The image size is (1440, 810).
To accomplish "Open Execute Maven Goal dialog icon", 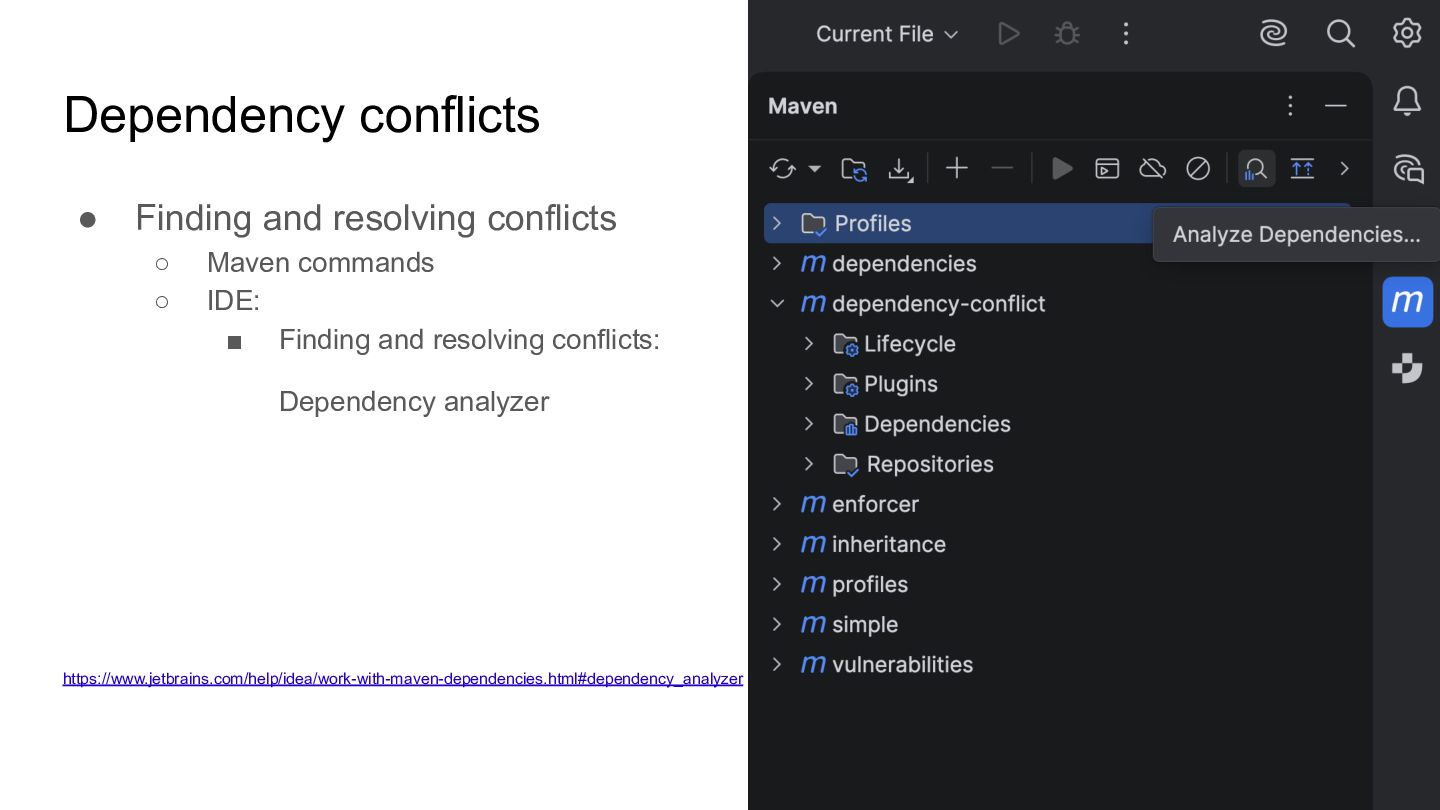I will pos(1107,168).
